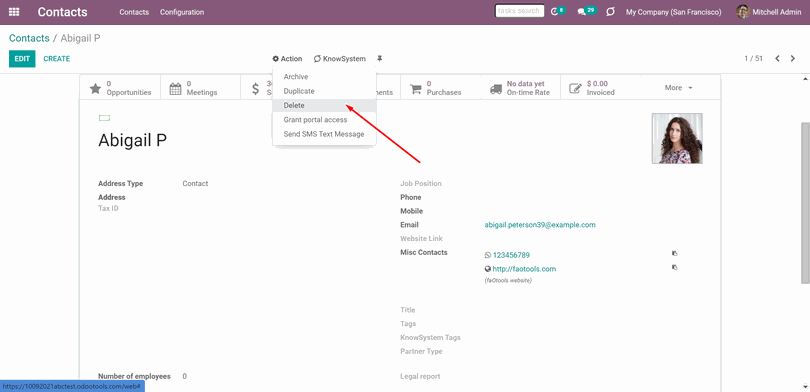Click the Tax ID label
This screenshot has height=392, width=810.
tap(108, 209)
